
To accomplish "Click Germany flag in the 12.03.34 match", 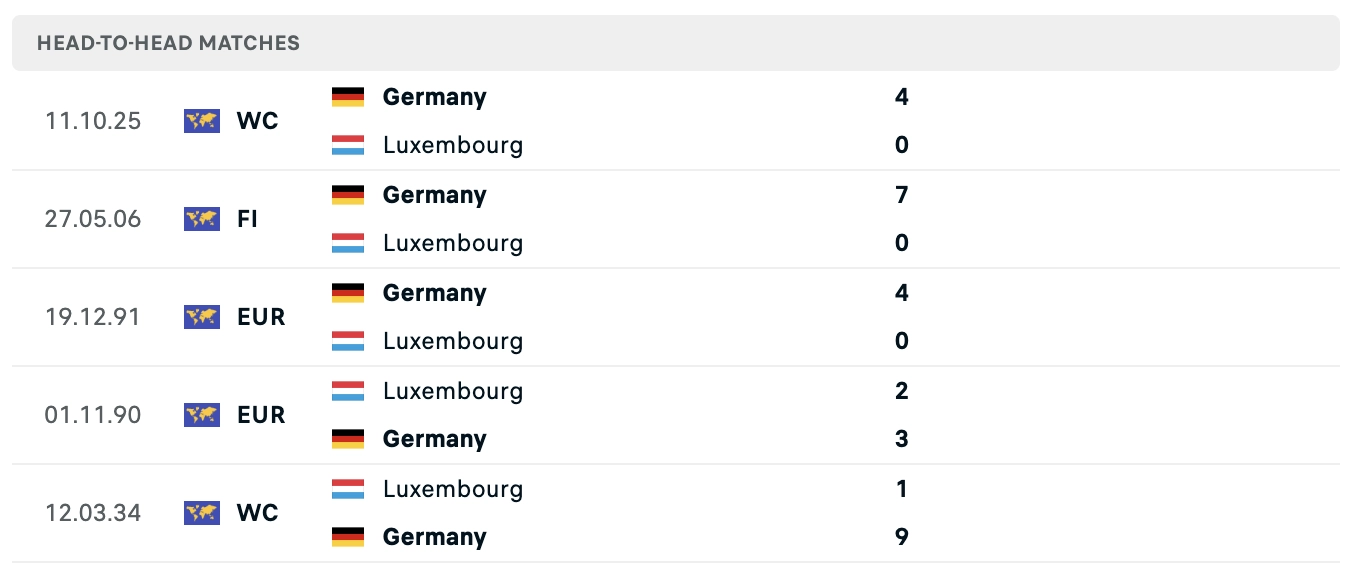I will (x=348, y=537).
